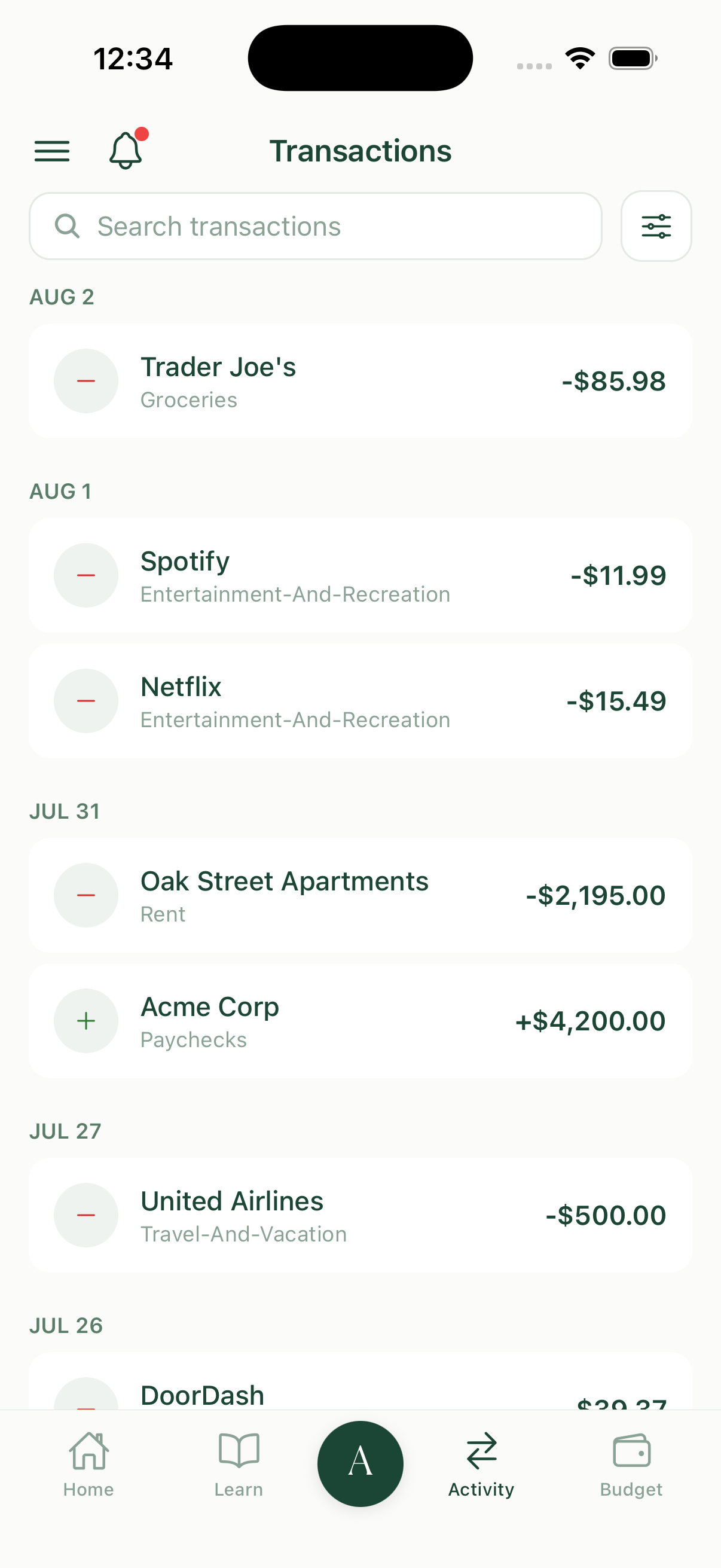Open the Trader Joe's transaction
721x1568 pixels.
(360, 381)
